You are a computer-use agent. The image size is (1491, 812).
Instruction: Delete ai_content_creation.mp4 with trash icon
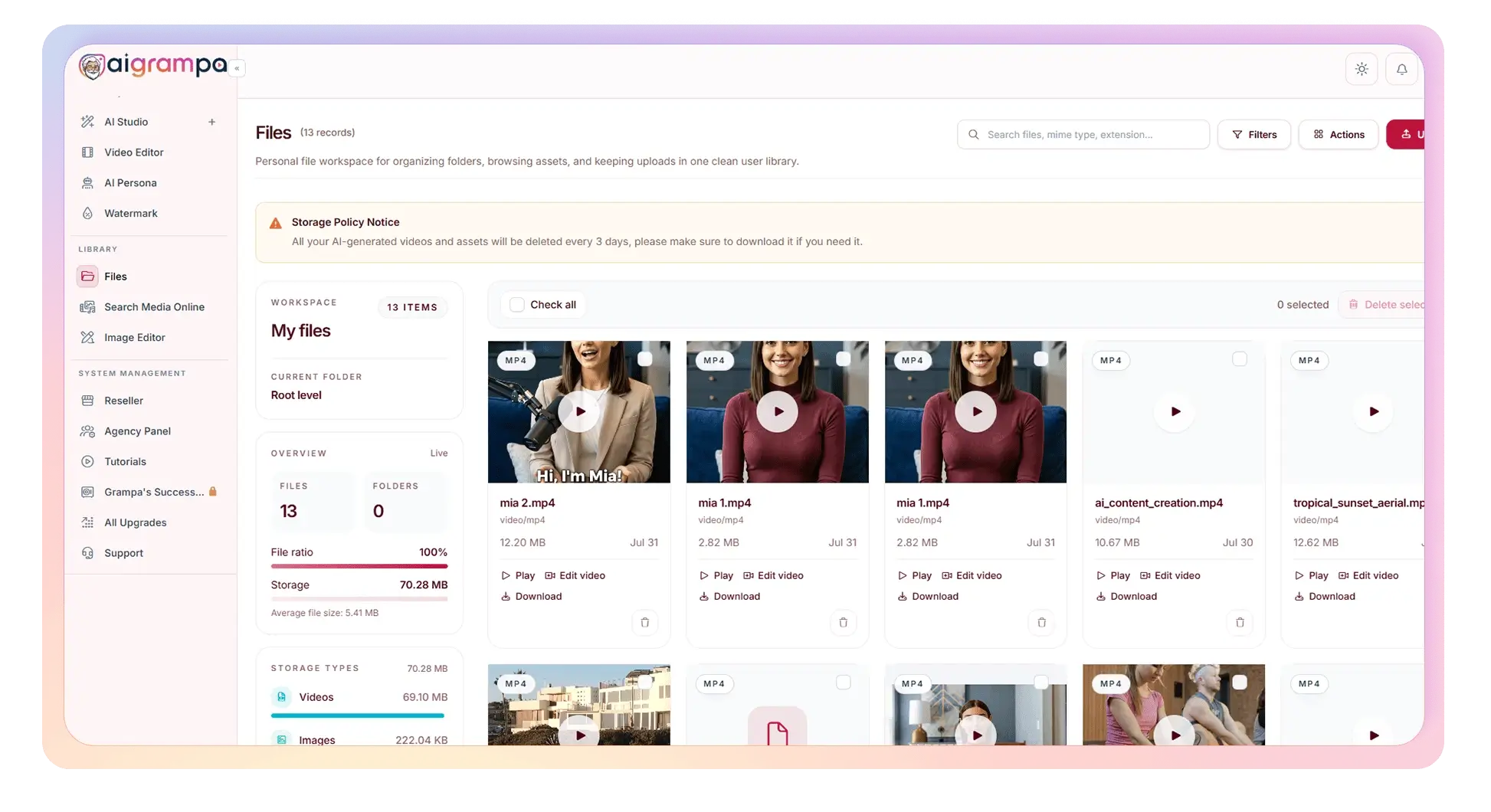[x=1240, y=623]
